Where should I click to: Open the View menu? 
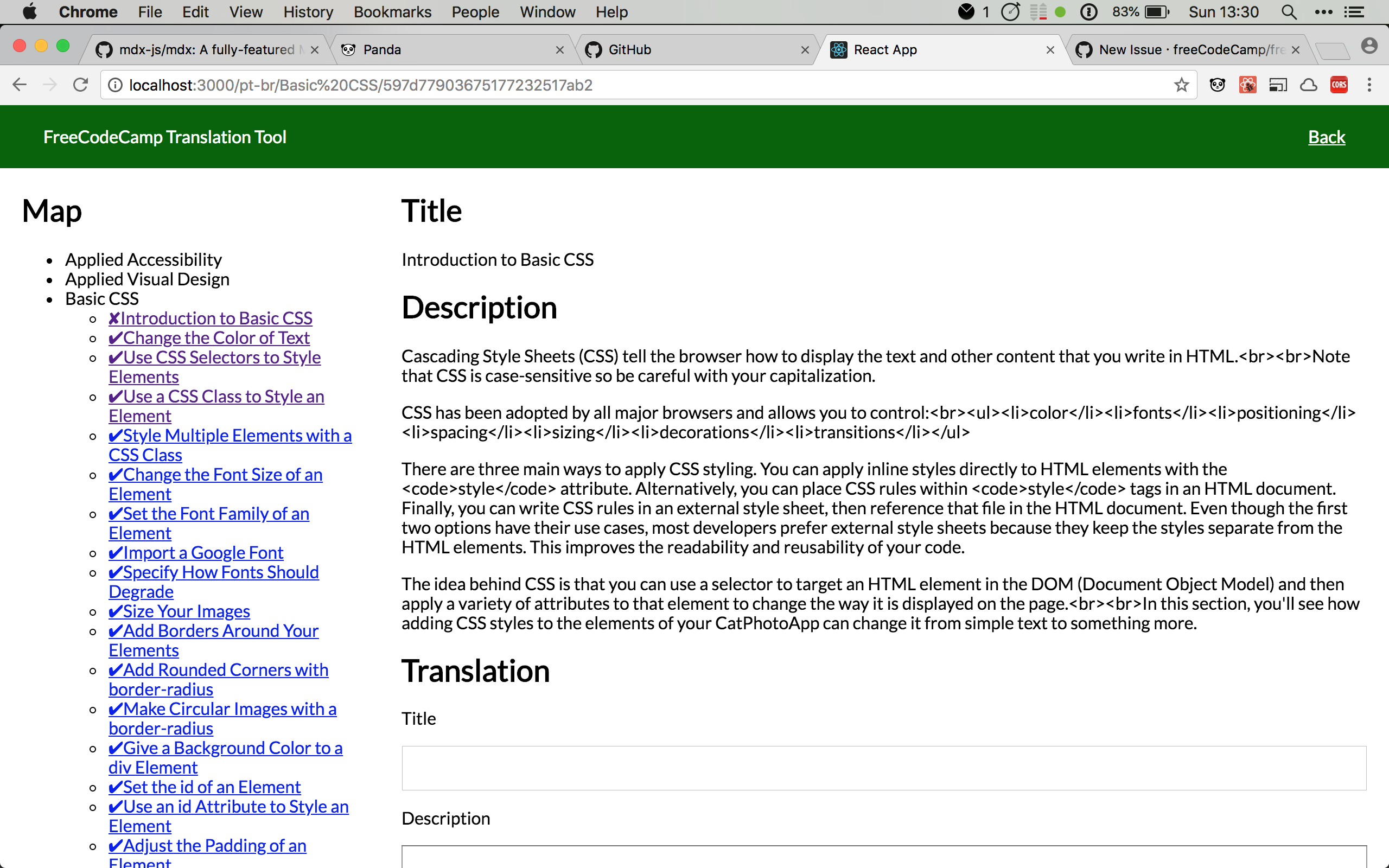click(x=246, y=11)
